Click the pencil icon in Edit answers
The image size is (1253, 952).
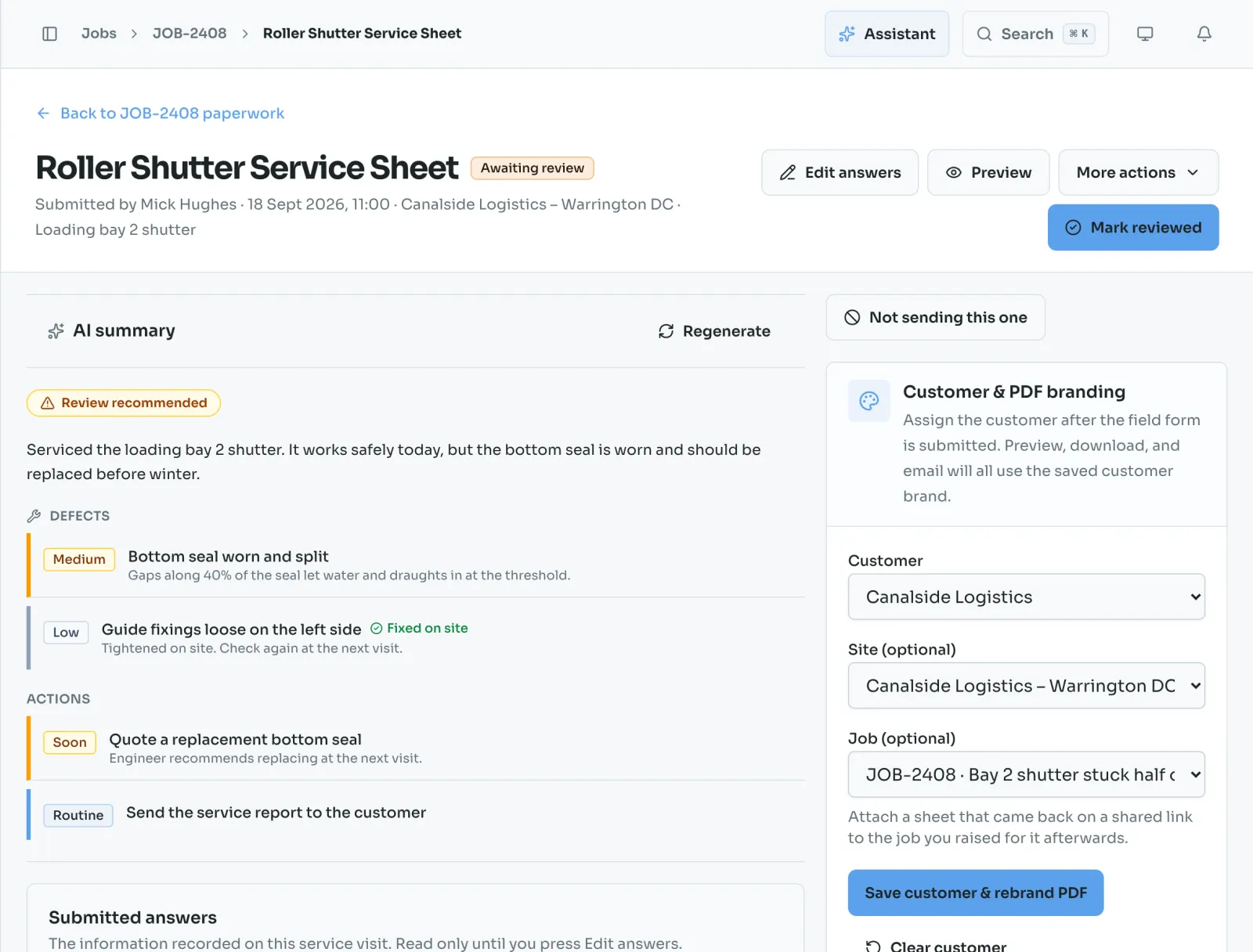coord(788,172)
